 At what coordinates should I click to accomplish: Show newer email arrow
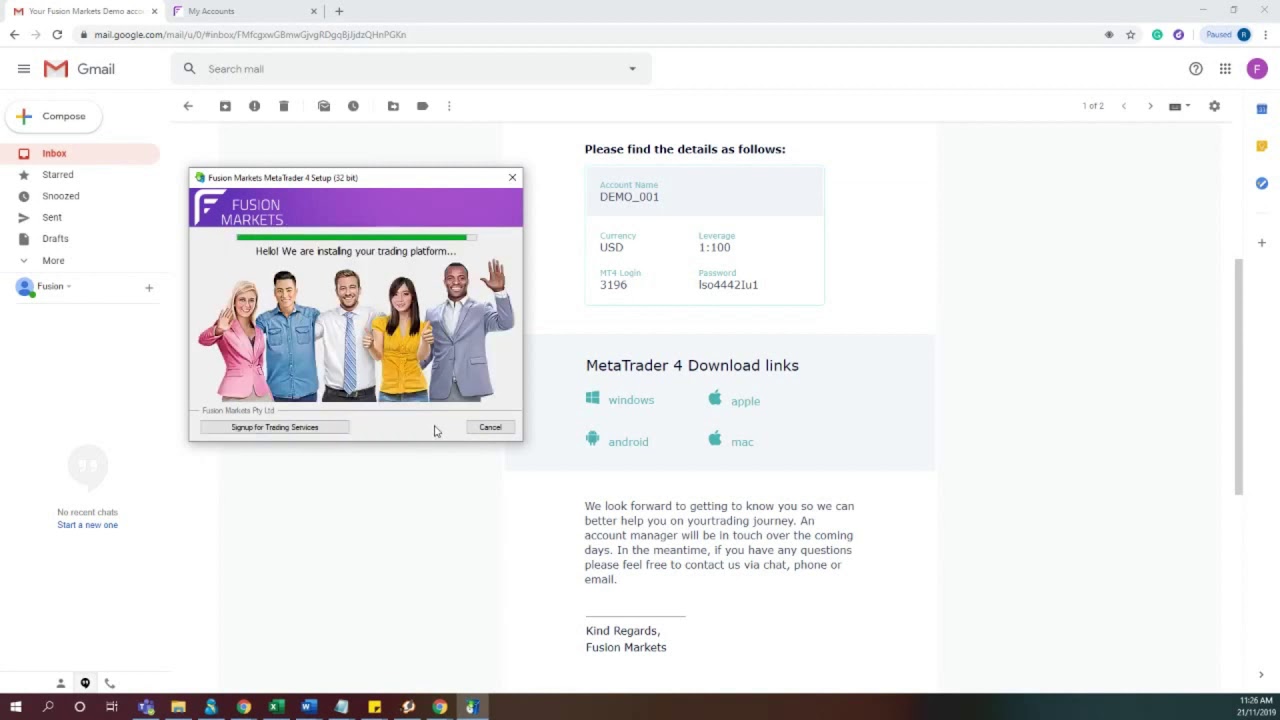click(1124, 106)
